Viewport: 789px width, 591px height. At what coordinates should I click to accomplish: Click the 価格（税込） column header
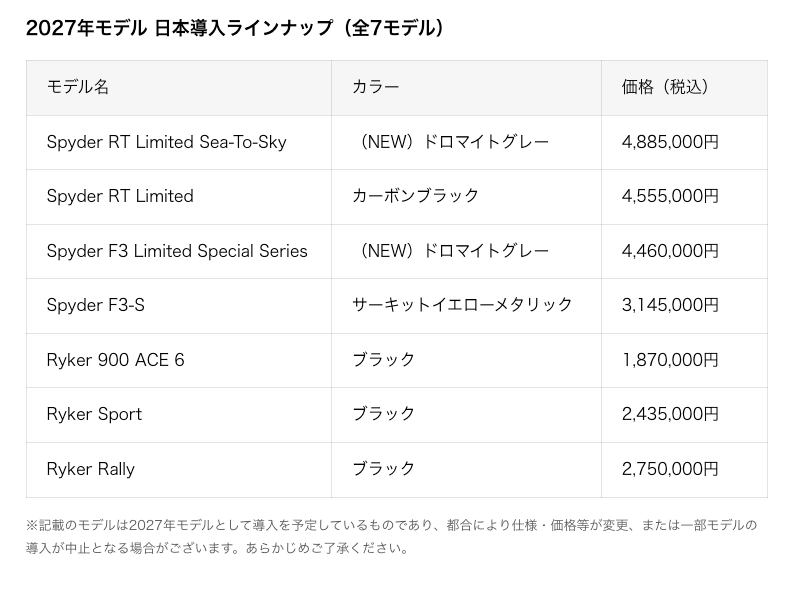coord(665,87)
